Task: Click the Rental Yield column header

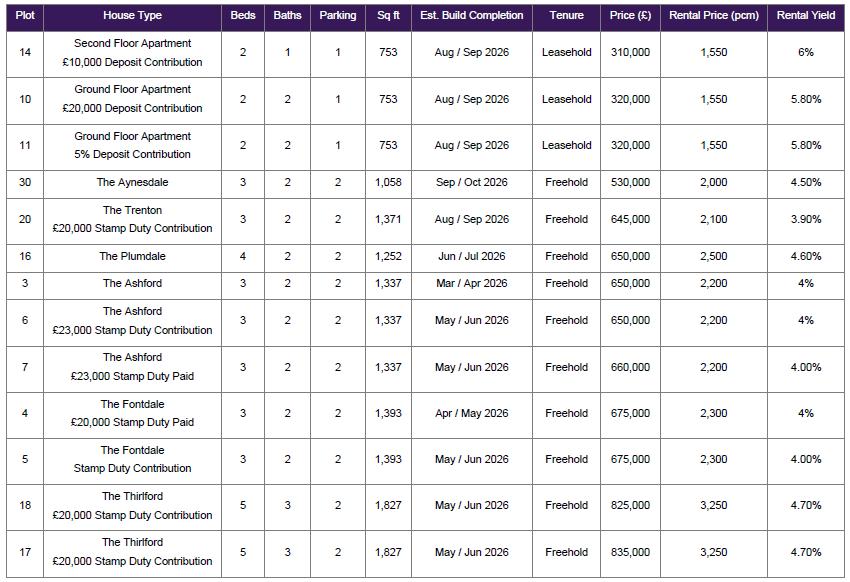Action: click(x=806, y=16)
